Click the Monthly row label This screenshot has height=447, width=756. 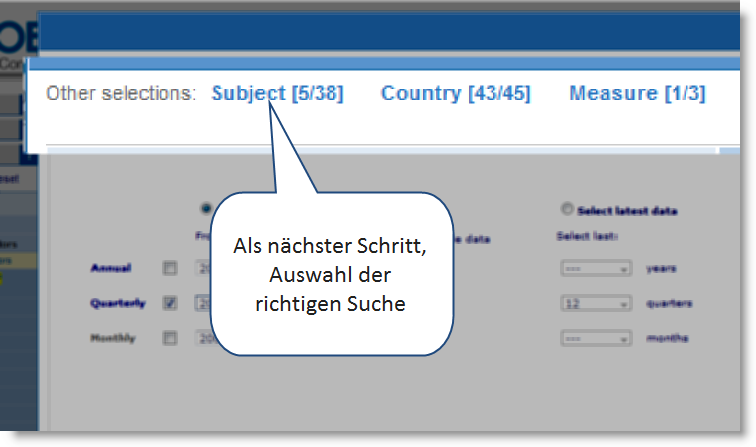[112, 338]
